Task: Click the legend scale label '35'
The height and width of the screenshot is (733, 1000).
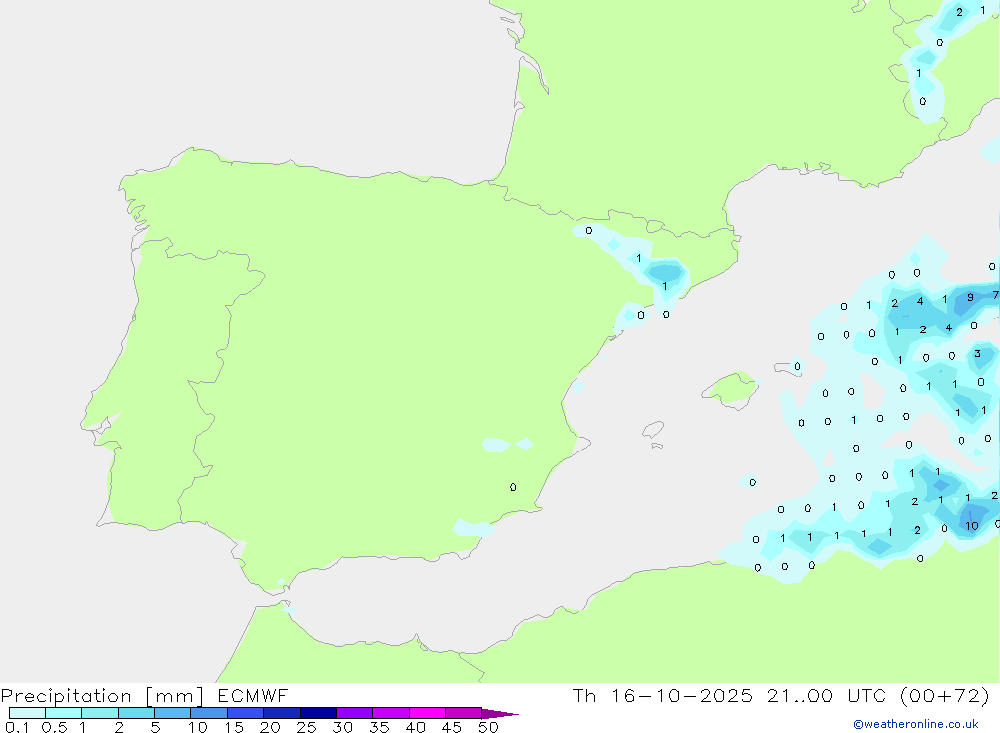Action: tap(379, 727)
